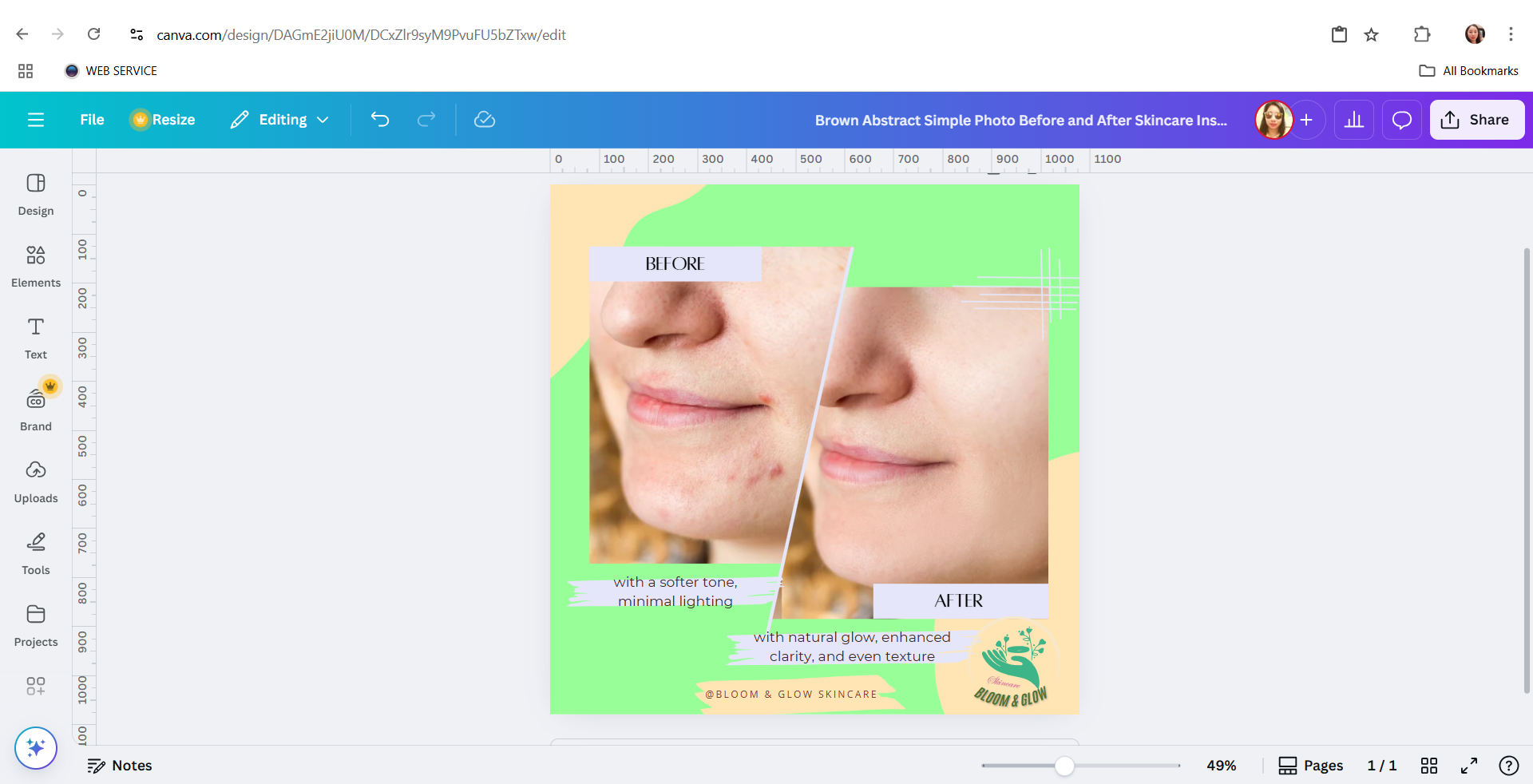
Task: Click the design title in header
Action: 1021,121
